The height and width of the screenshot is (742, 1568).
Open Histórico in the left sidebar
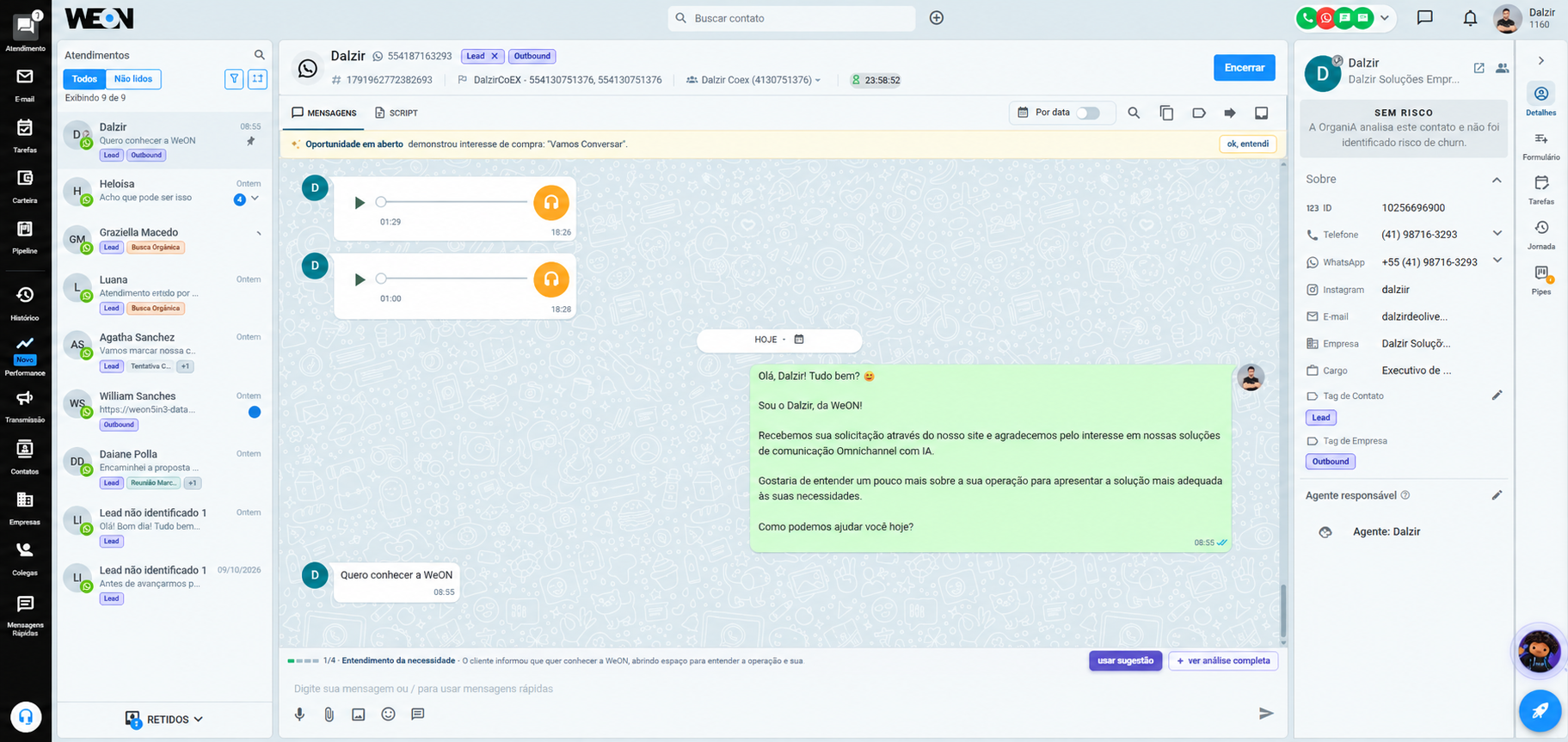pos(25,304)
